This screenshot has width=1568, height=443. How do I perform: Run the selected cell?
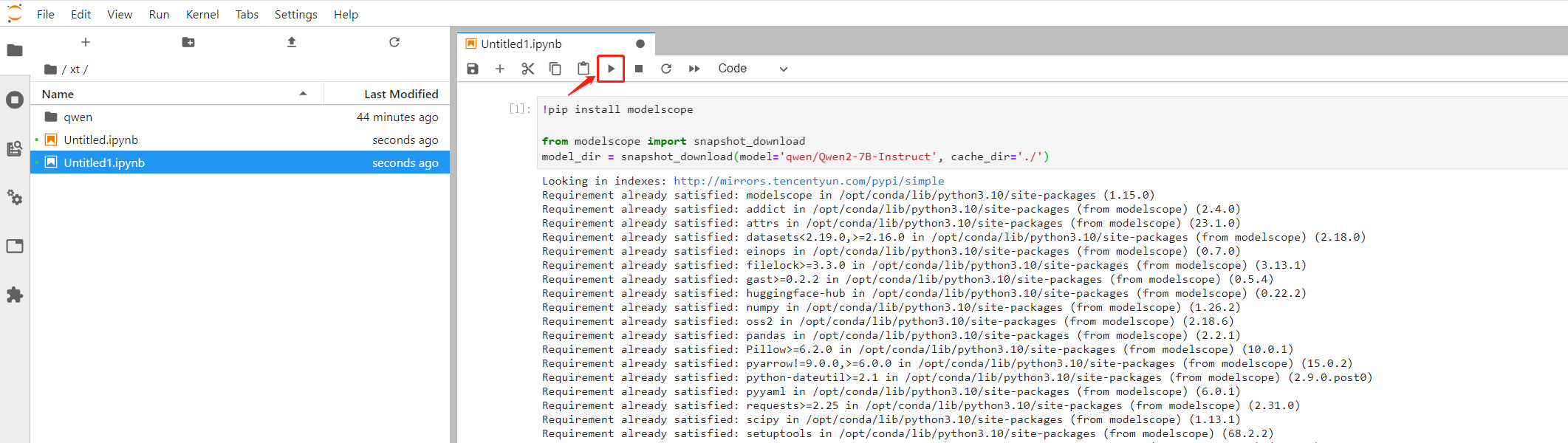tap(611, 69)
